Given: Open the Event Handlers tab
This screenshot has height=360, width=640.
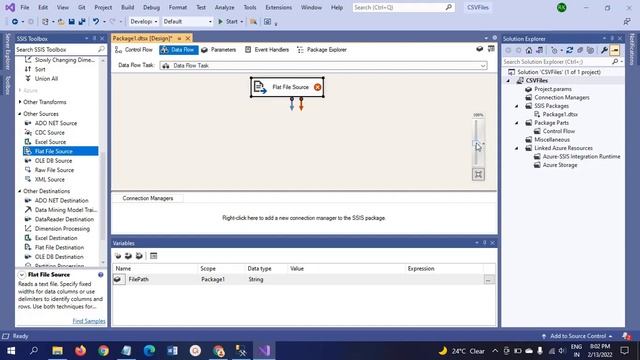Looking at the screenshot, I should (267, 50).
